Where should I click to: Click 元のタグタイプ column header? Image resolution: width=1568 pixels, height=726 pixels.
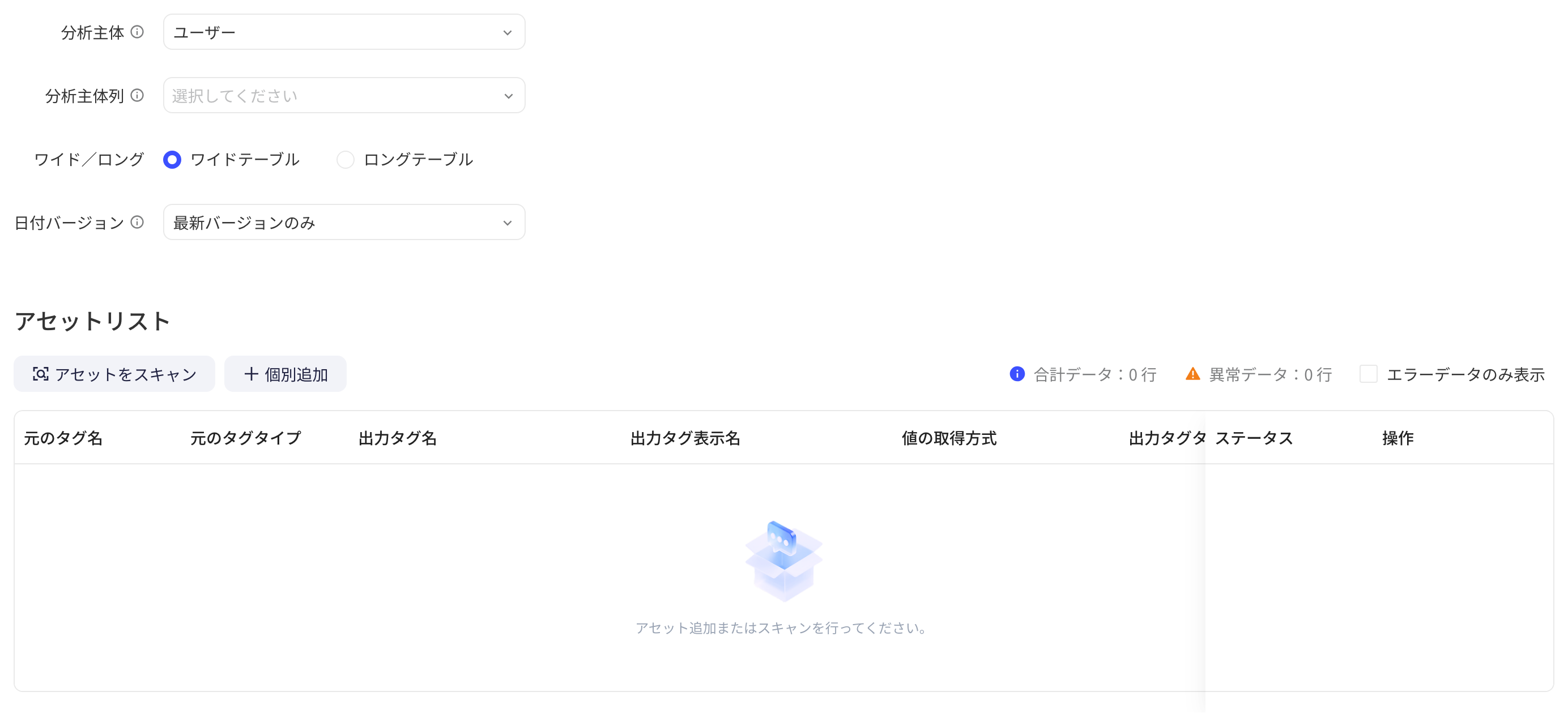[246, 438]
